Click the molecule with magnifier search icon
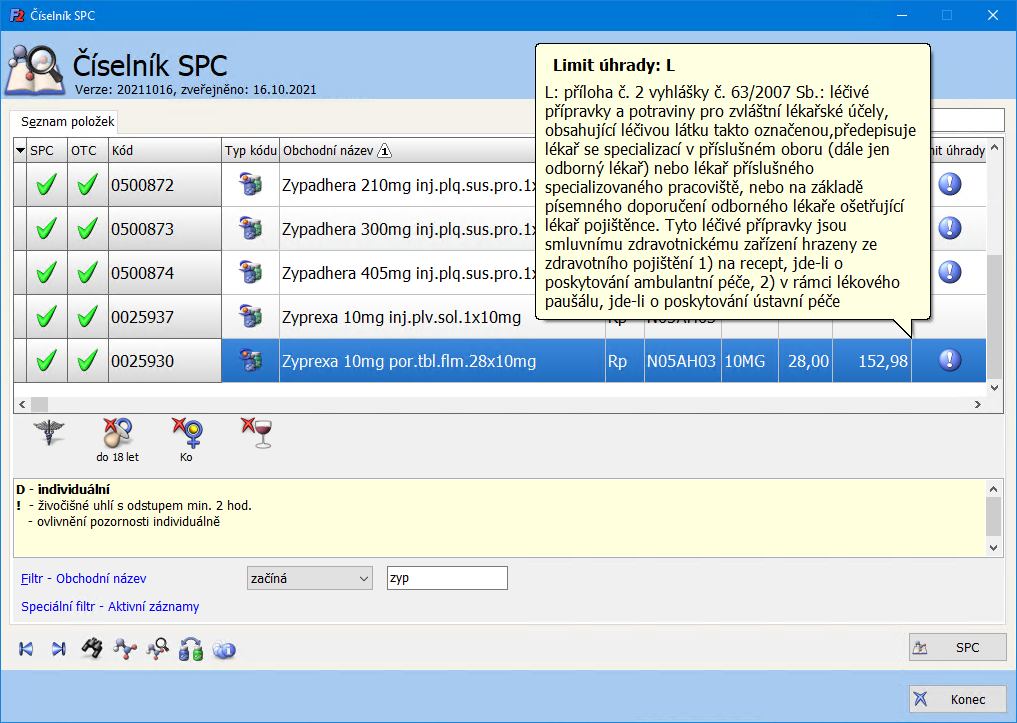1017x723 pixels. click(158, 648)
